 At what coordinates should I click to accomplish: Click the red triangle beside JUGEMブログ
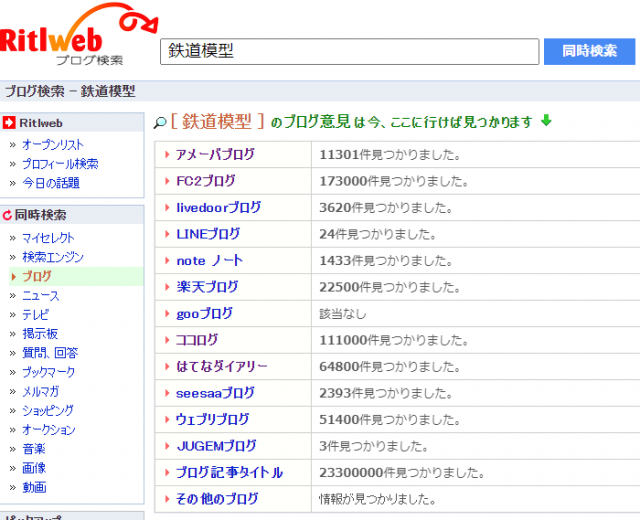pyautogui.click(x=167, y=446)
